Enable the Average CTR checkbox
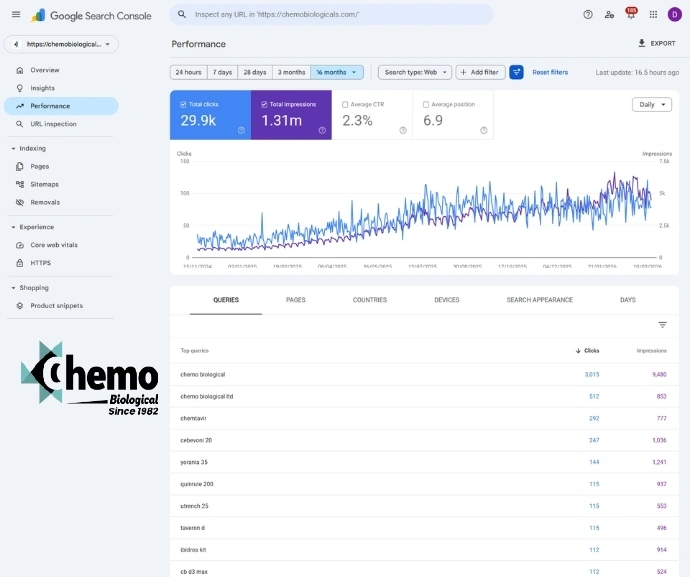Viewport: 690px width, 577px height. 345,104
